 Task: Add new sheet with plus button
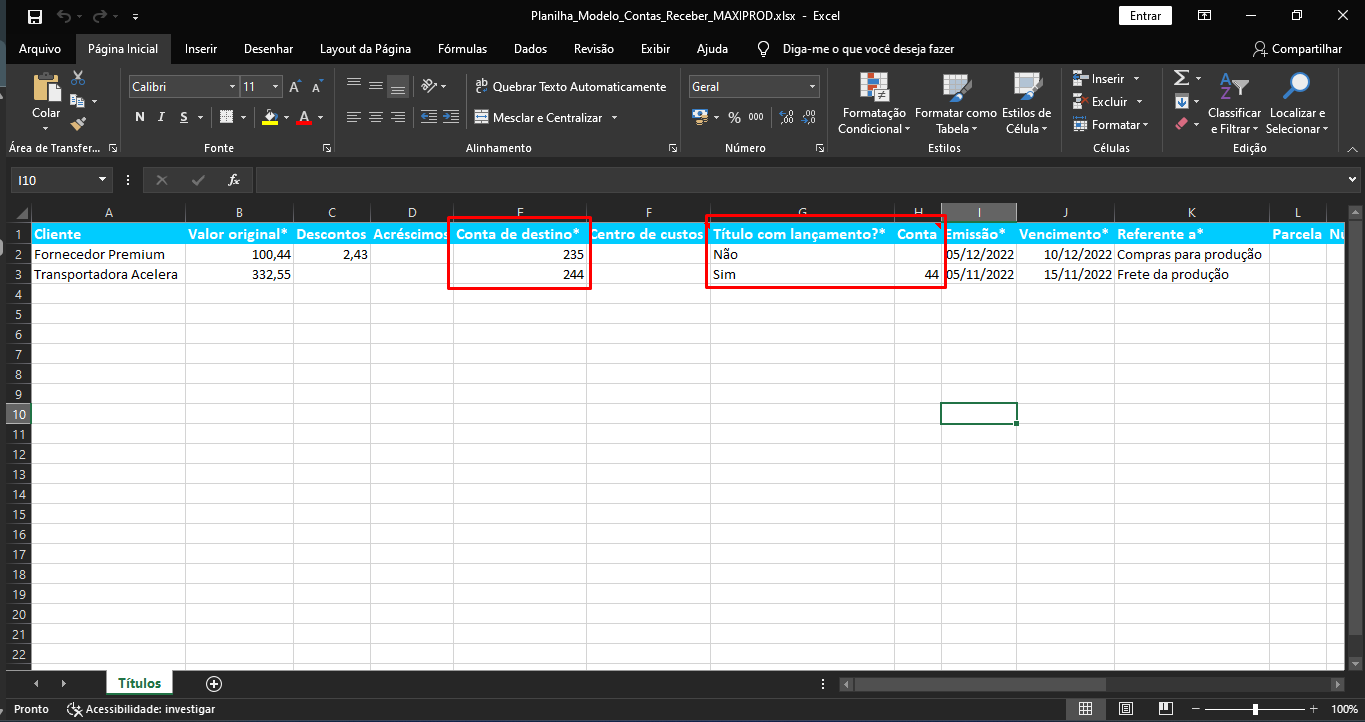(x=213, y=684)
